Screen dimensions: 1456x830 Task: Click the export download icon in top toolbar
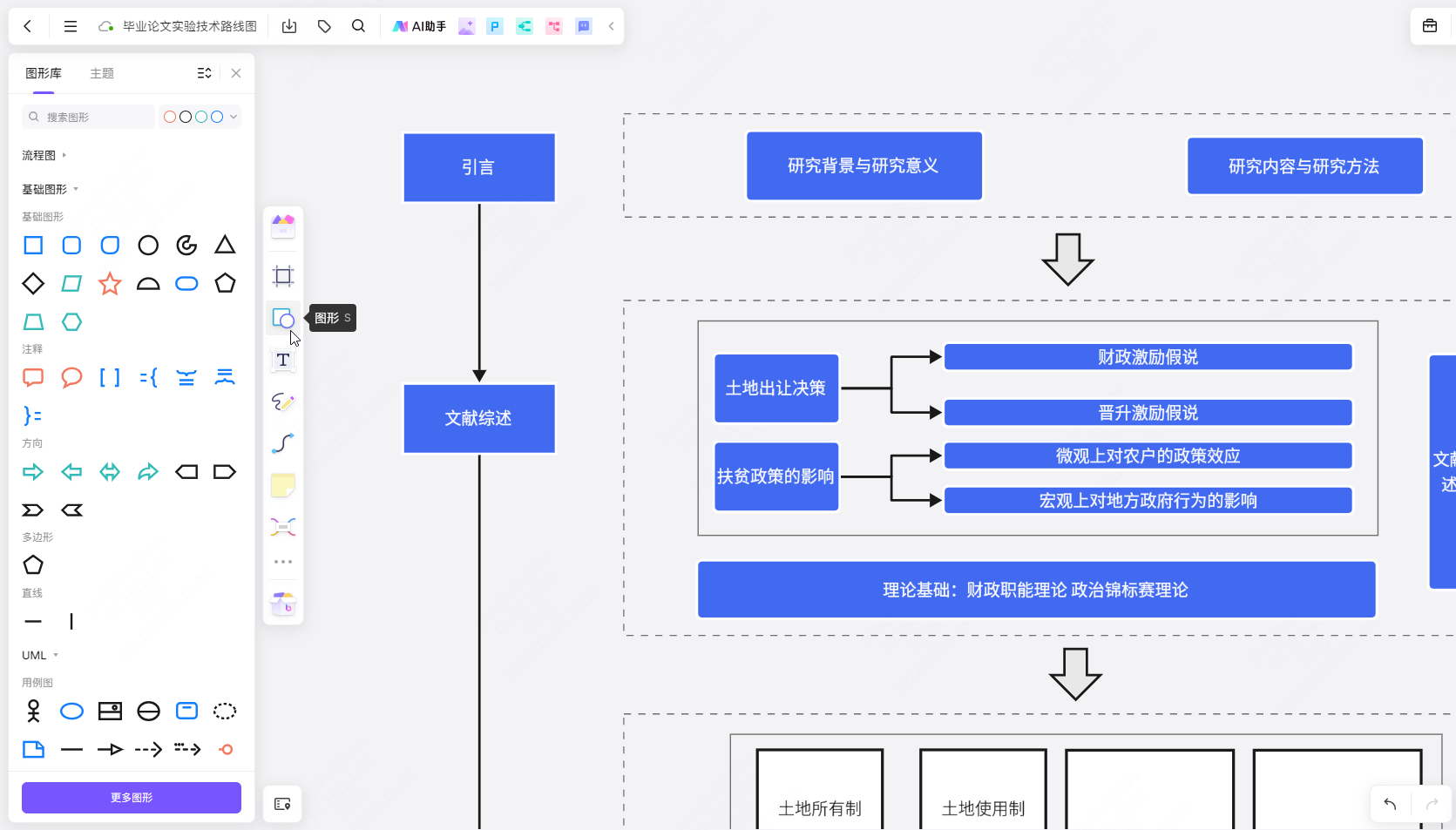(x=289, y=26)
